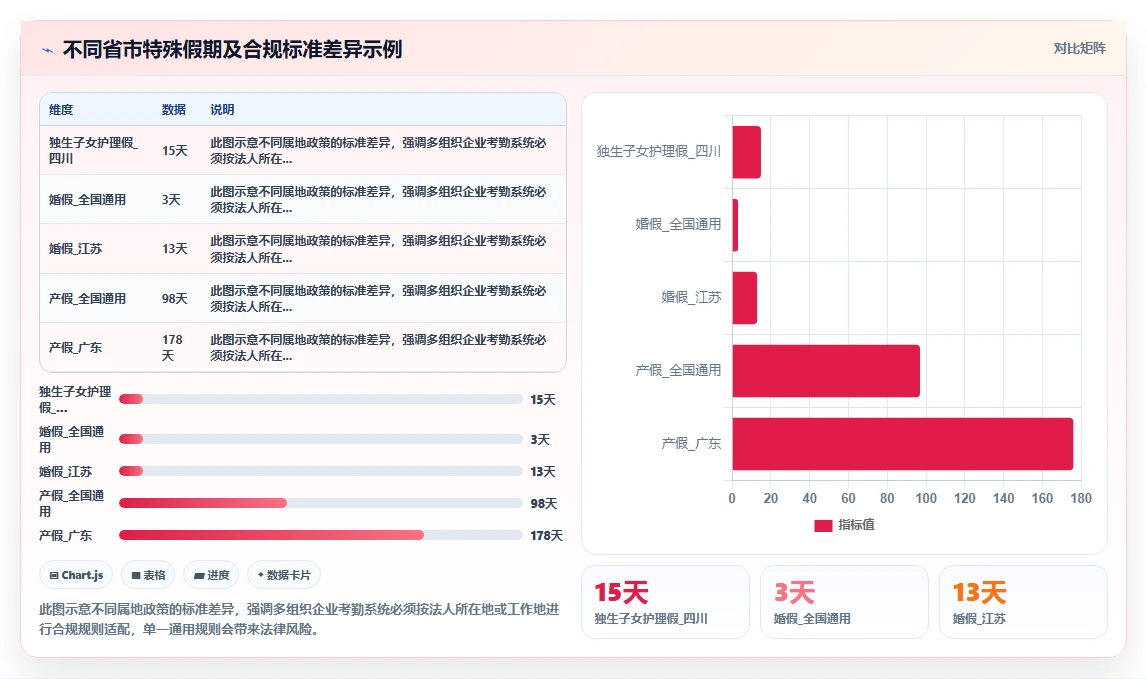Click the 产假_全国通用 bar in the chart
The width and height of the screenshot is (1147, 679).
click(826, 371)
